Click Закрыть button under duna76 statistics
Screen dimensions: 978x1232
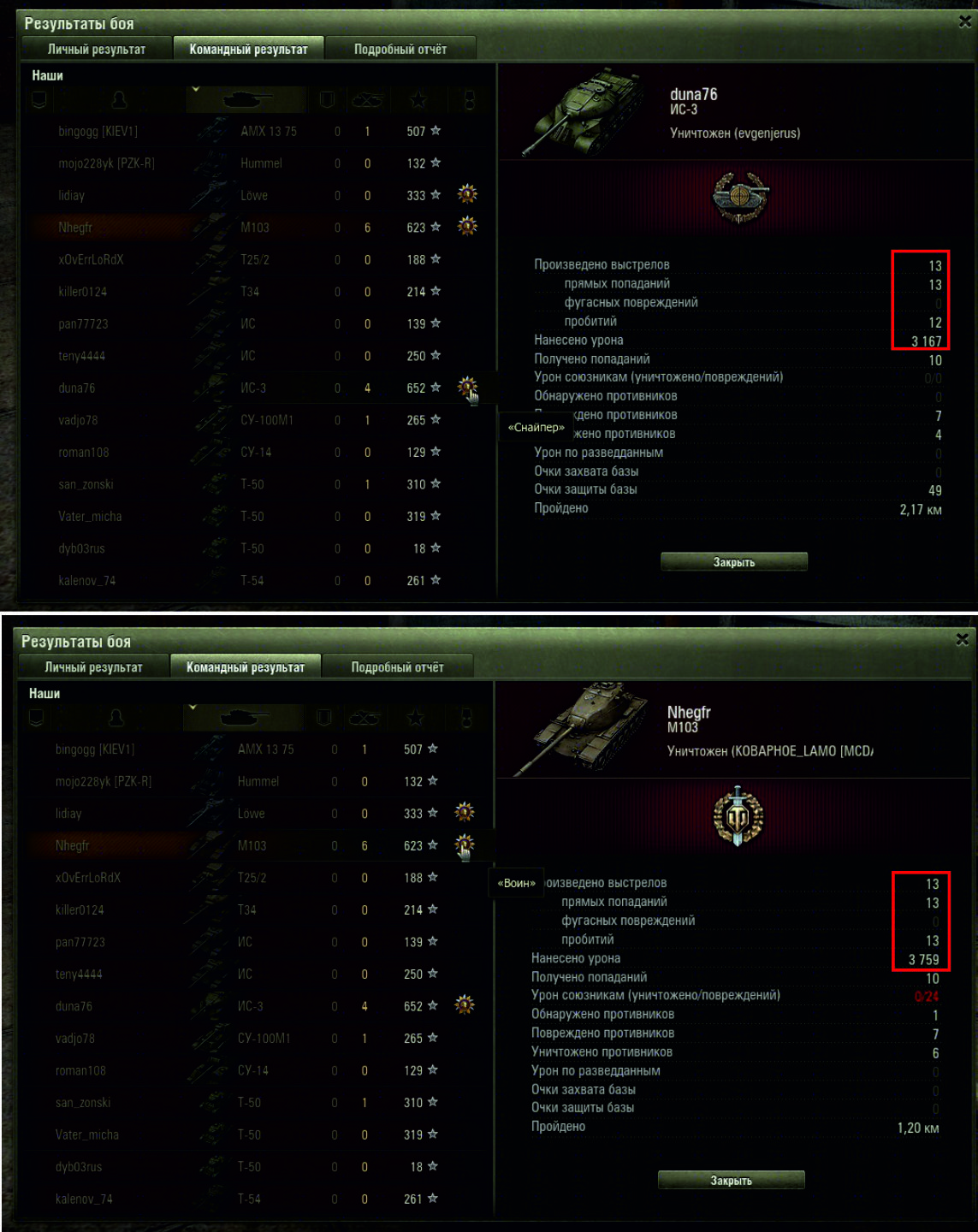(734, 562)
